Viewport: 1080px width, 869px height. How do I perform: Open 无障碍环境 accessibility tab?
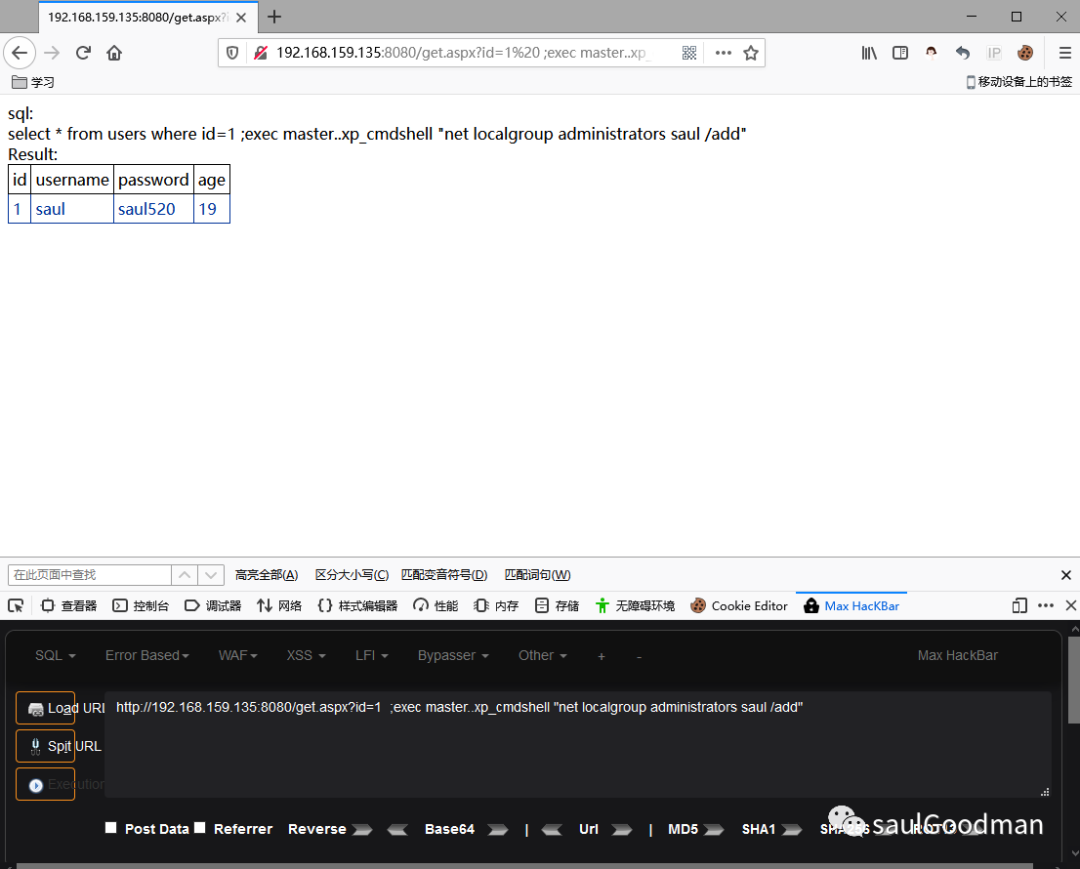[634, 606]
